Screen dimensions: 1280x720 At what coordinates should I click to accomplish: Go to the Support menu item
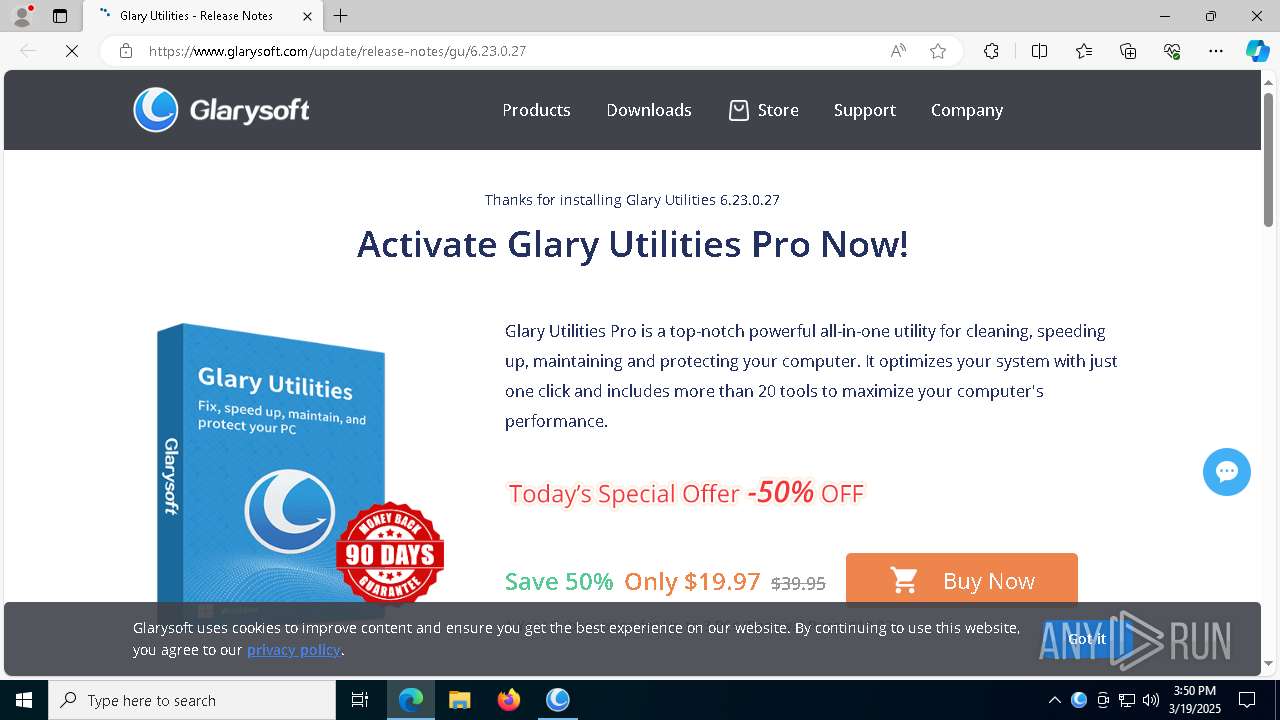tap(865, 110)
